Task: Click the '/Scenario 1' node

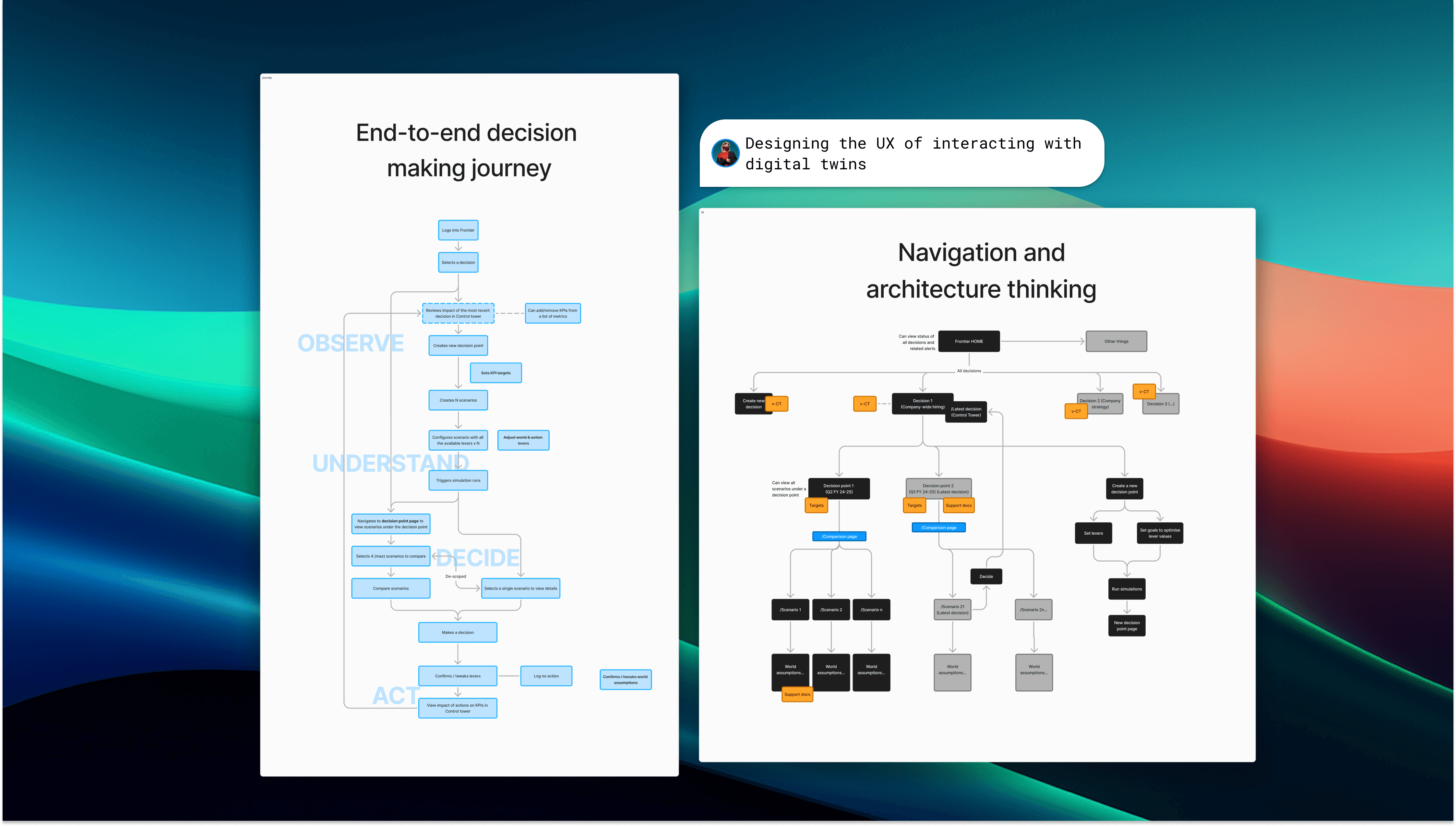Action: coord(790,610)
